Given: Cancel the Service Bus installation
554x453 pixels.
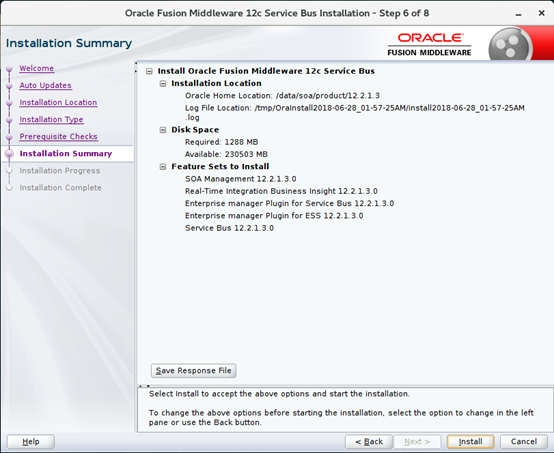Looking at the screenshot, I should tap(524, 442).
